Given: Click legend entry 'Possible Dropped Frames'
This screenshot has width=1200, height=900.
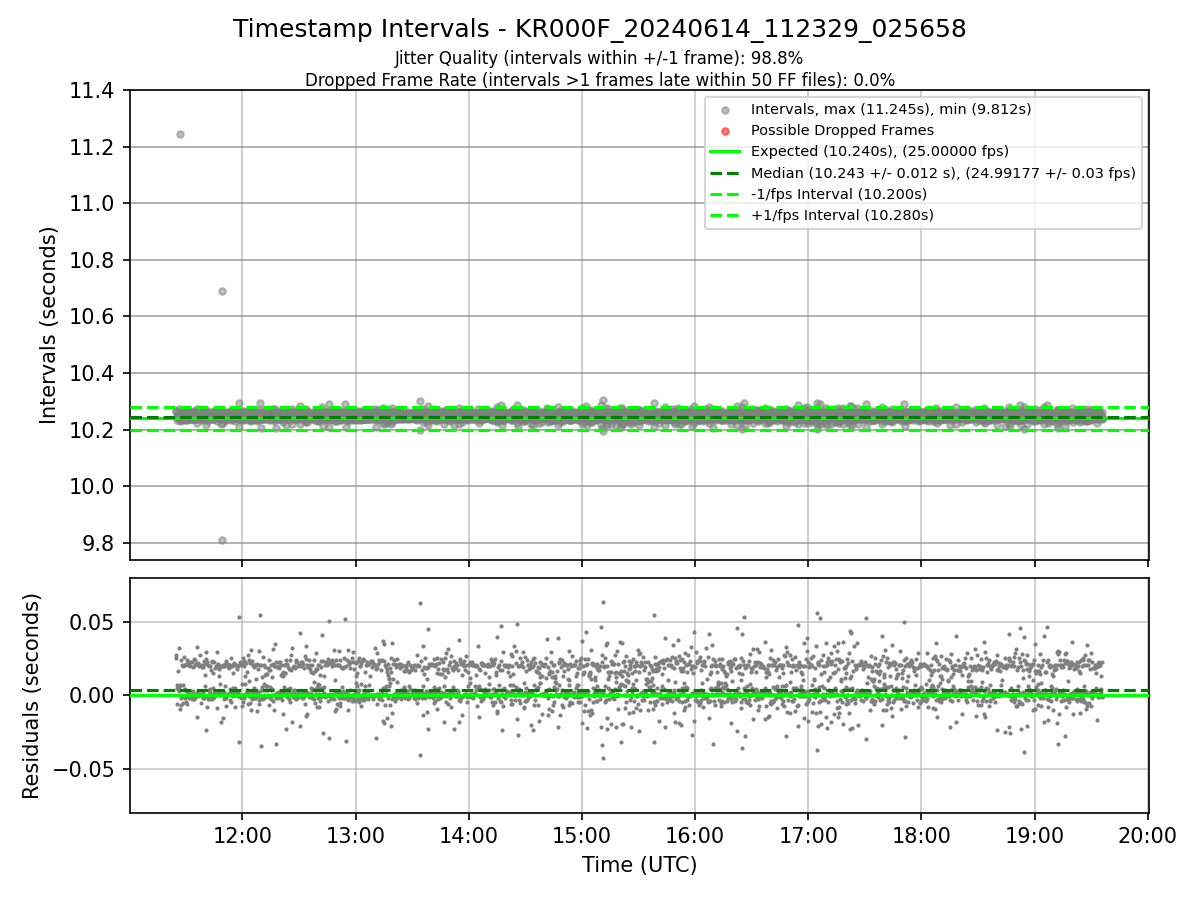Looking at the screenshot, I should [842, 130].
